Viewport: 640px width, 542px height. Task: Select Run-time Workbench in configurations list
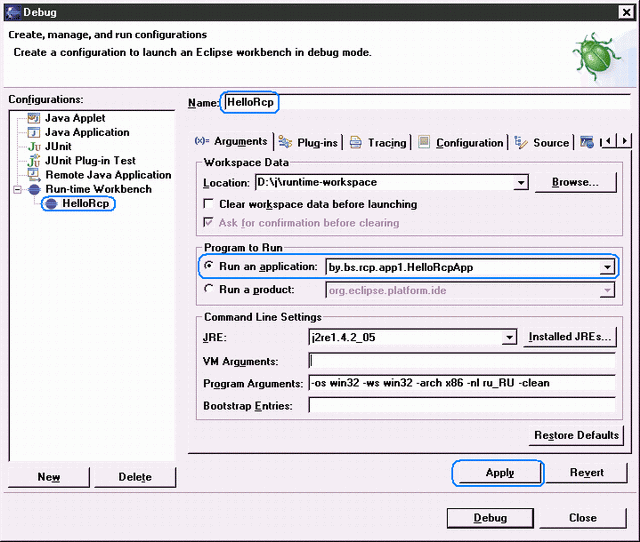coord(98,189)
